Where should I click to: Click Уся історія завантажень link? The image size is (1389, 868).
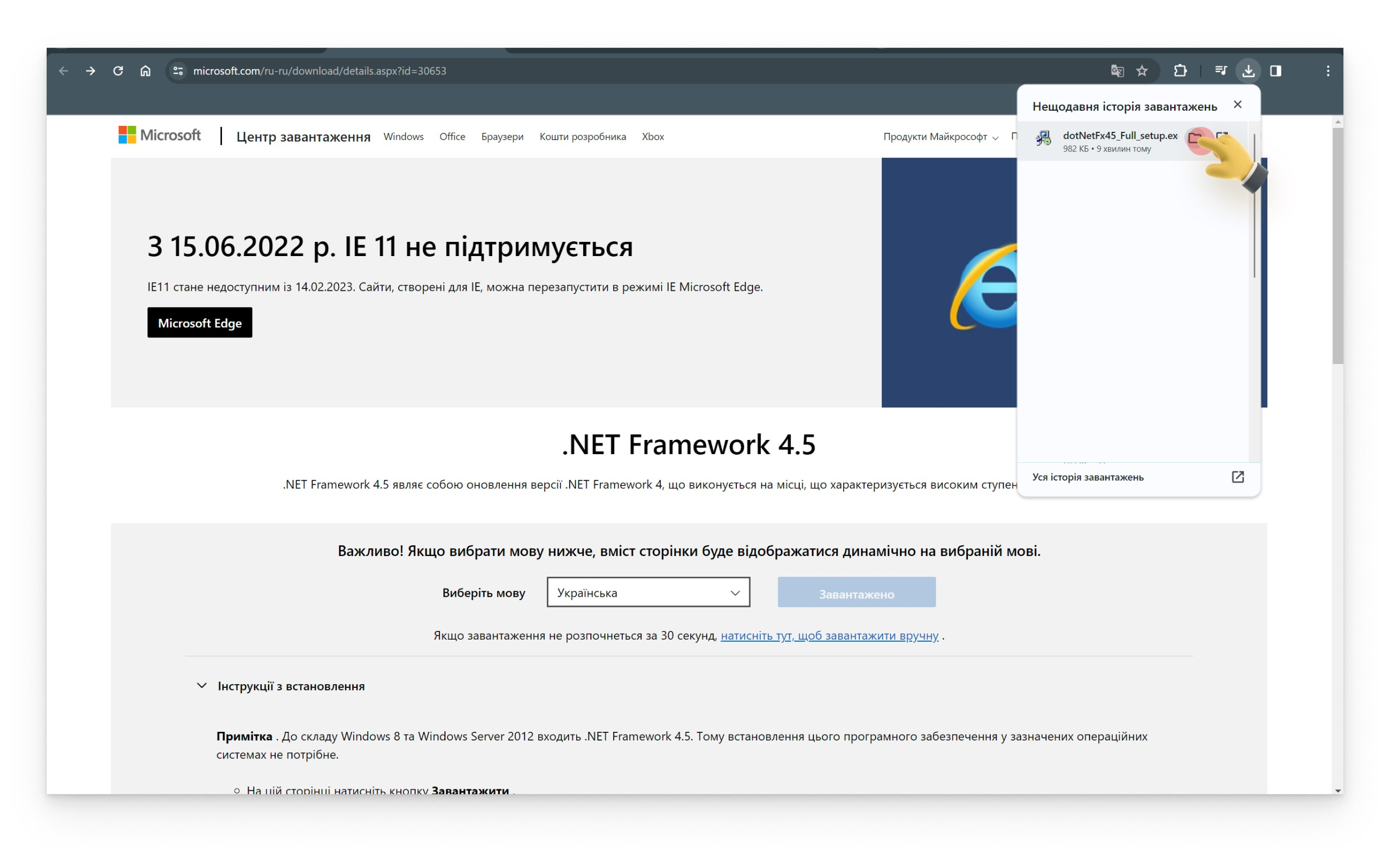coord(1088,477)
